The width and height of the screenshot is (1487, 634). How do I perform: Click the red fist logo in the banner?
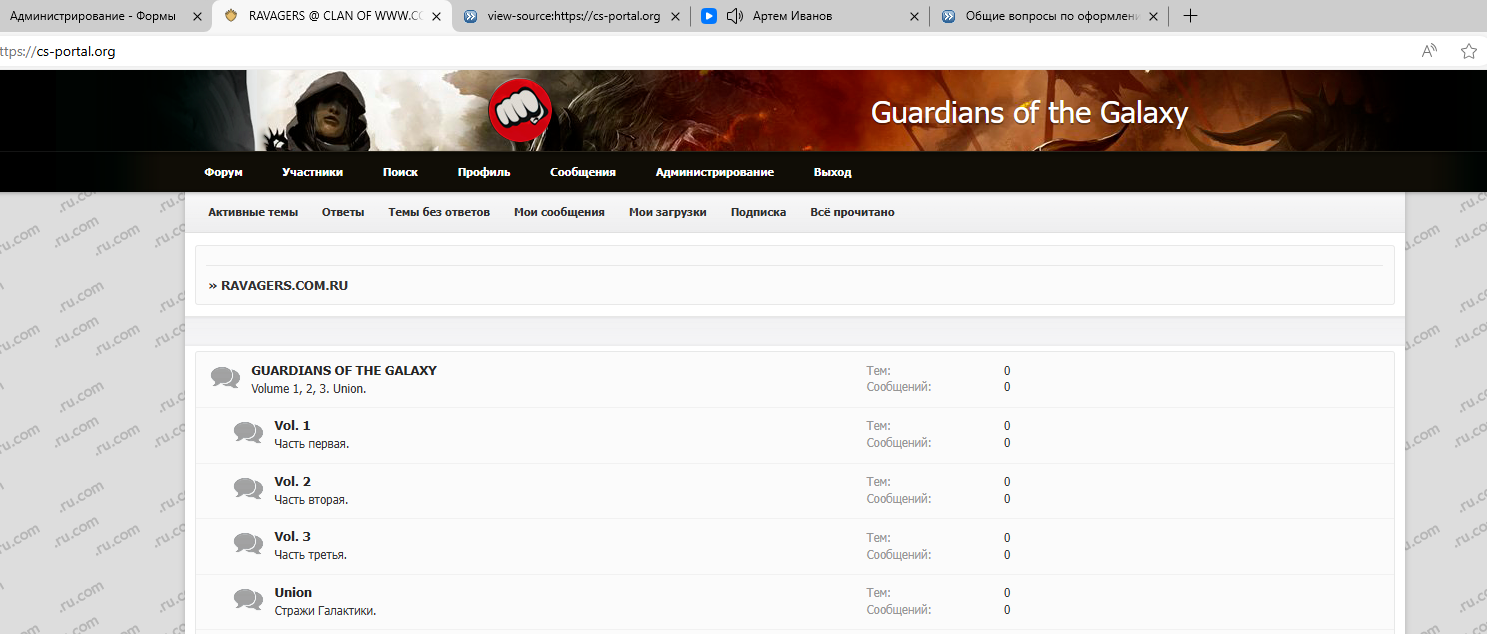point(520,110)
